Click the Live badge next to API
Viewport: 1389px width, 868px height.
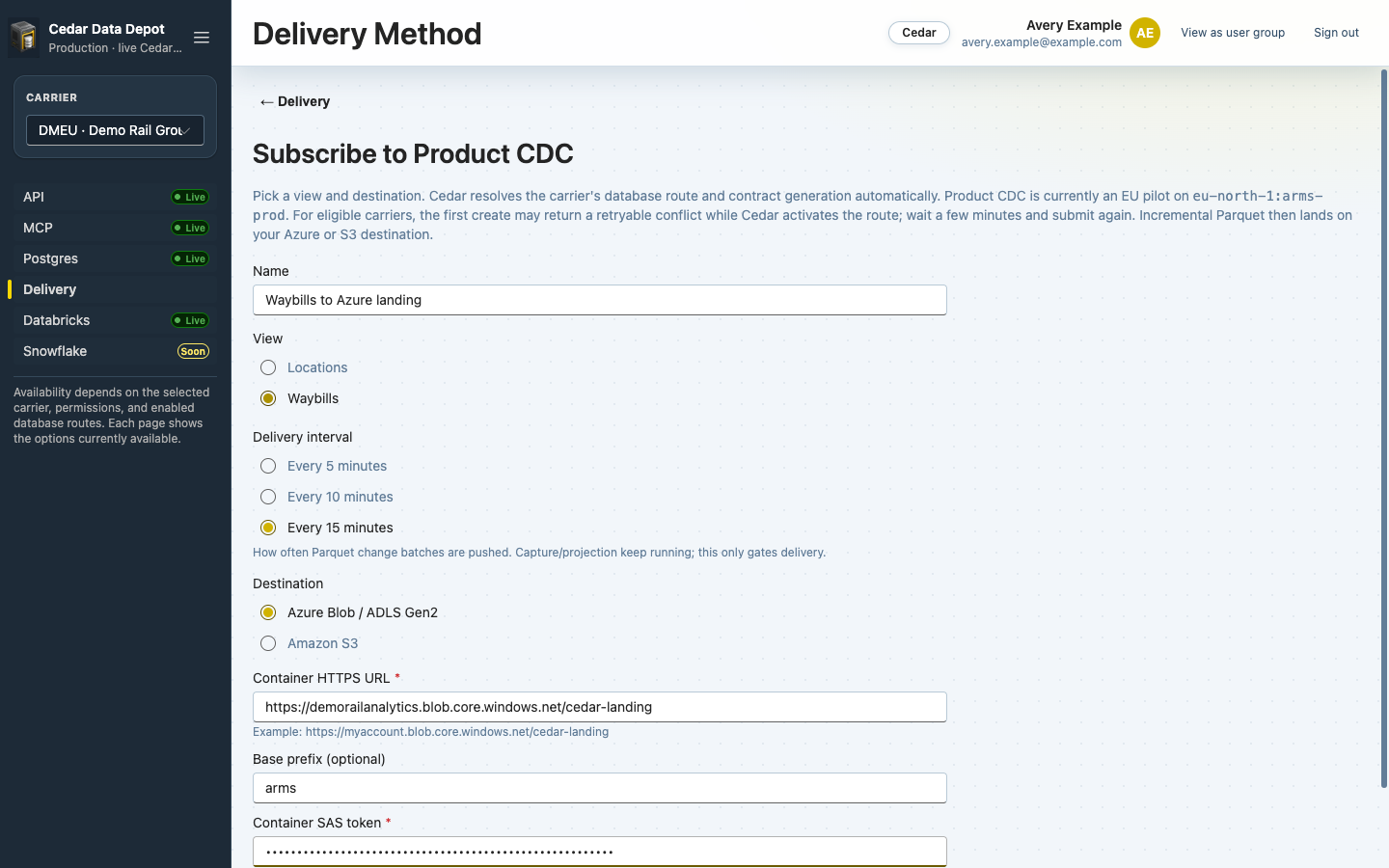[190, 197]
